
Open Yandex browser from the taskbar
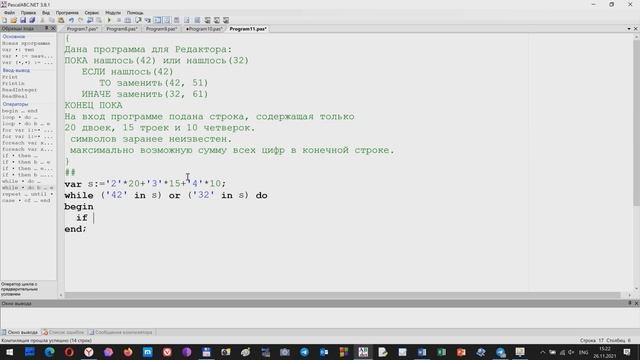(x=89, y=352)
